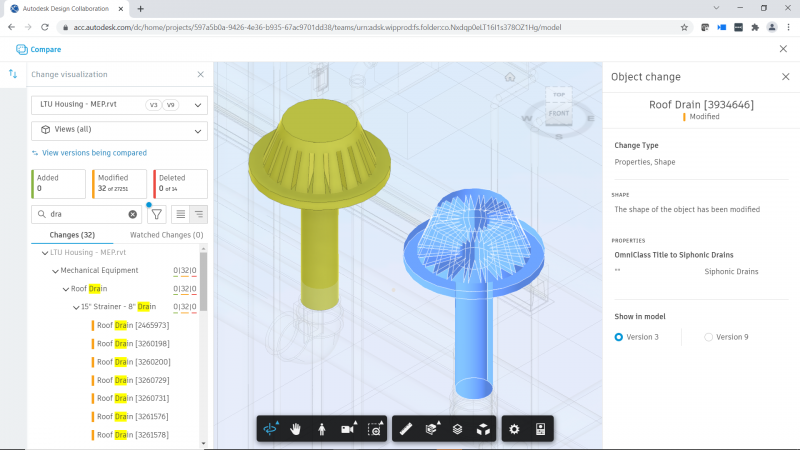Screen dimensions: 800x450
Task: Activate the Pan hand tool
Action: click(x=296, y=429)
